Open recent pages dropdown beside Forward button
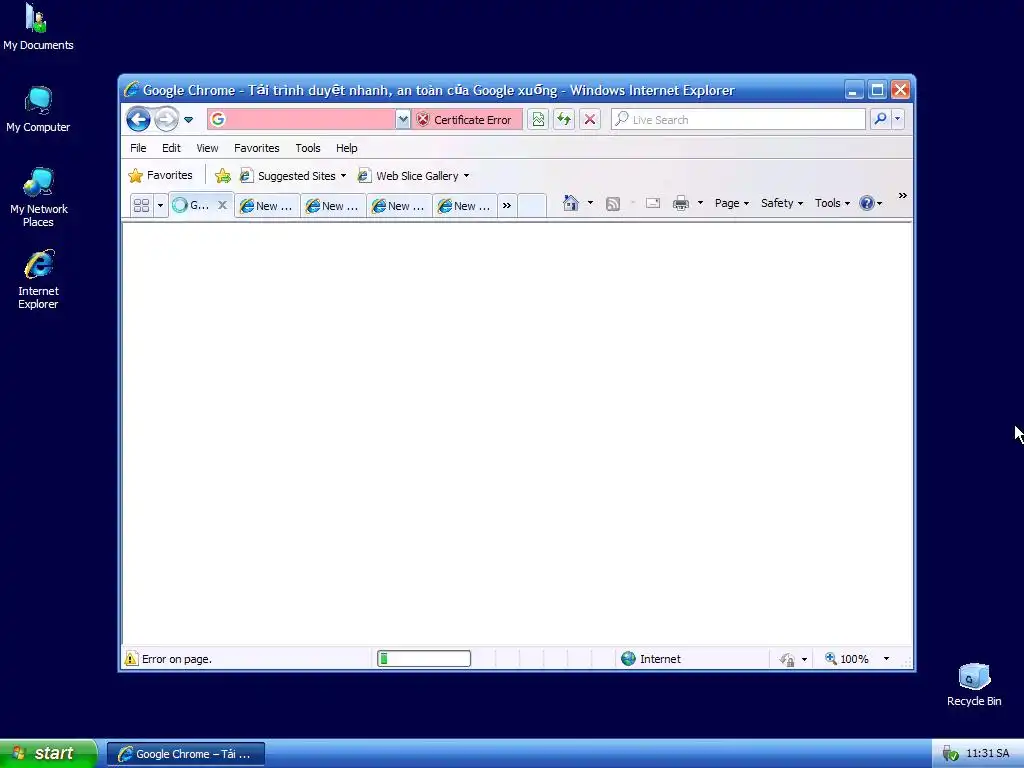Image resolution: width=1024 pixels, height=768 pixels. tap(189, 120)
